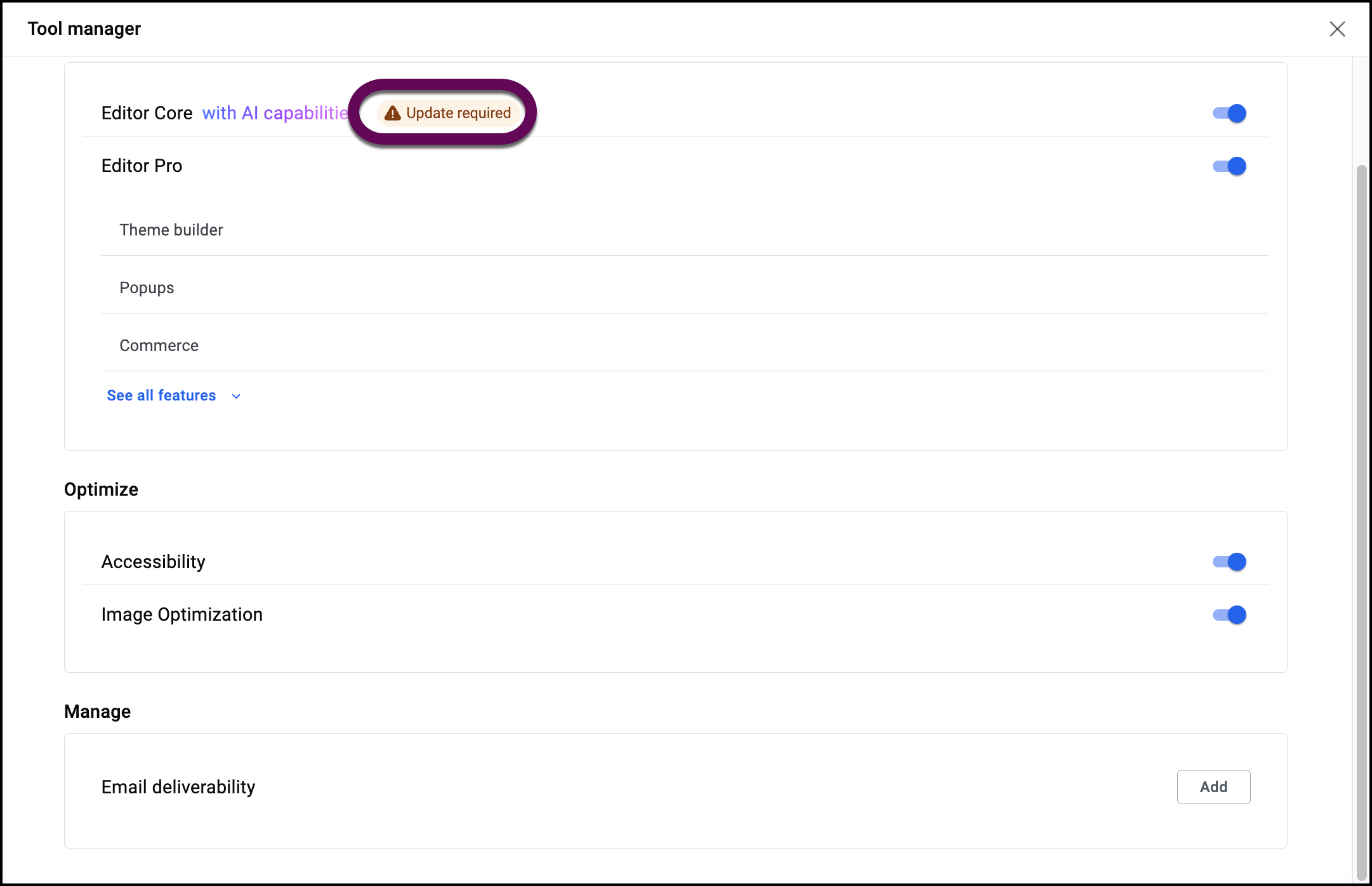Select the Theme builder feature row
Viewport: 1372px width, 886px height.
click(171, 230)
